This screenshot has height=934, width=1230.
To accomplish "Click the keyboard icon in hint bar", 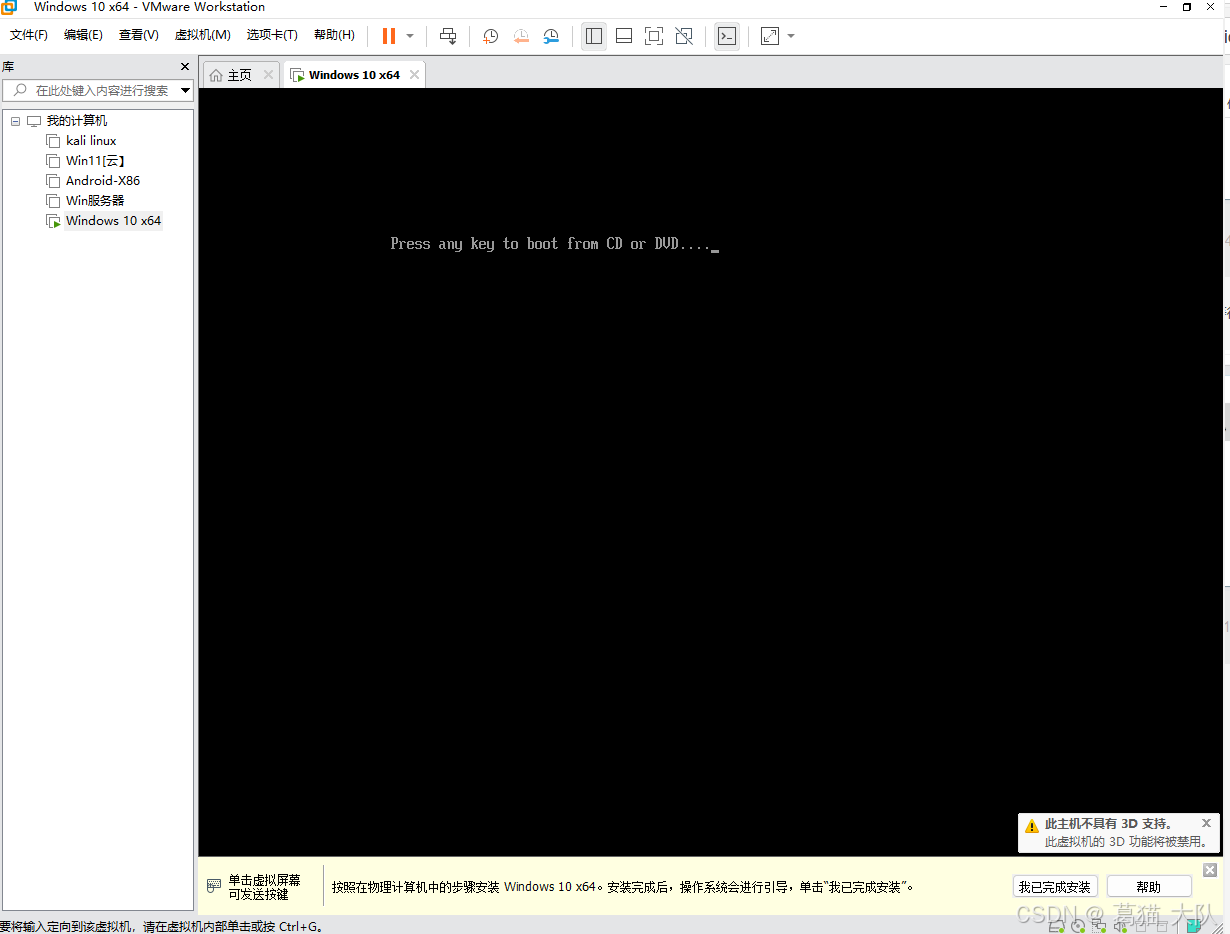I will tap(214, 886).
